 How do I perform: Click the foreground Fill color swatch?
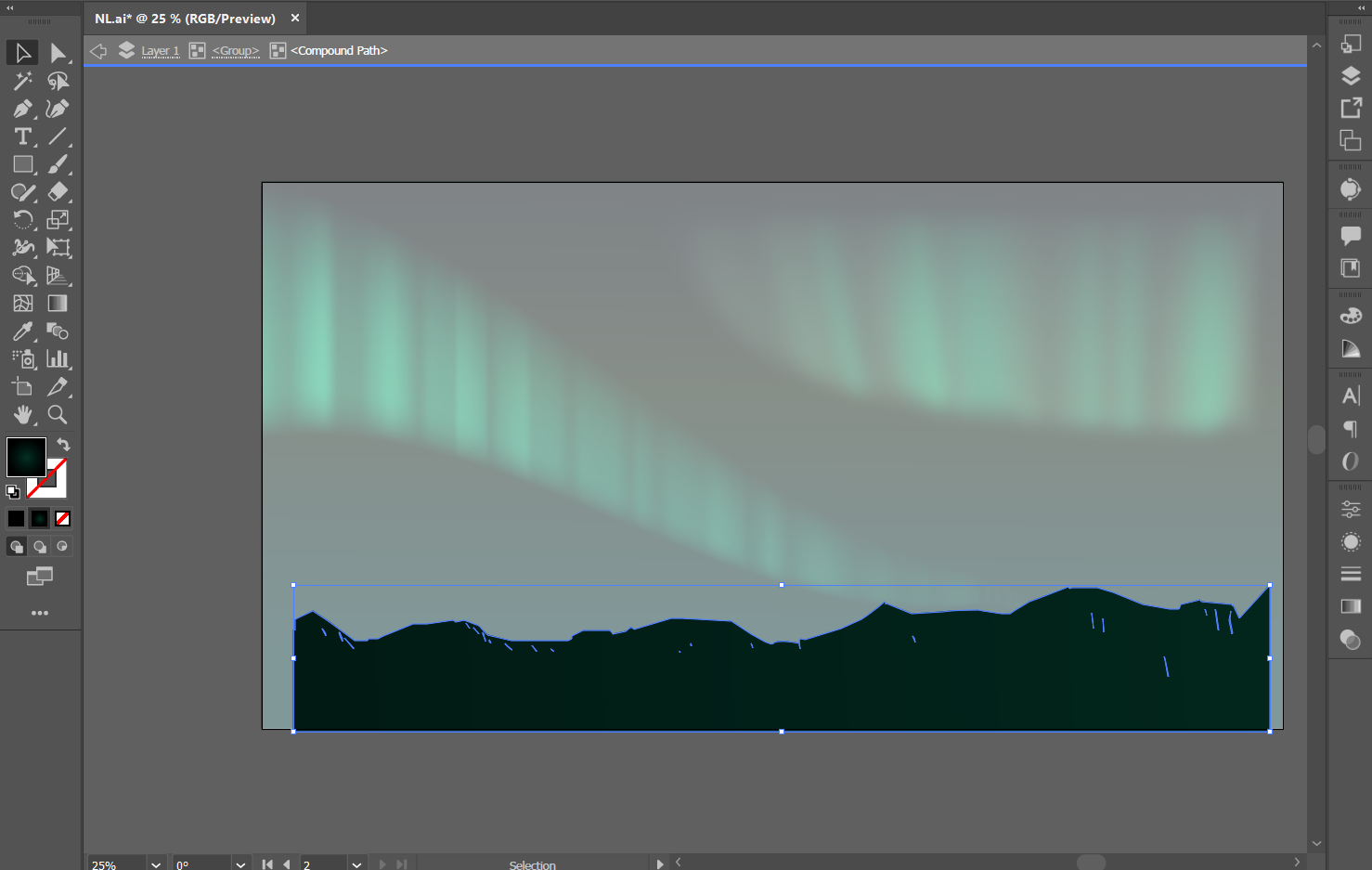pos(26,457)
